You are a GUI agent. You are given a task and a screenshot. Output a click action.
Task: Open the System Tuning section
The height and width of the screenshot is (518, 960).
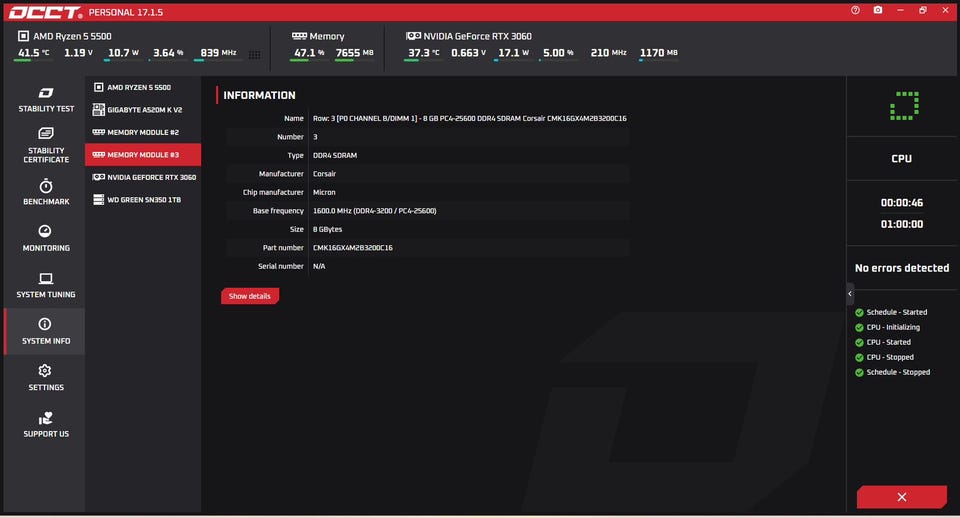point(46,285)
